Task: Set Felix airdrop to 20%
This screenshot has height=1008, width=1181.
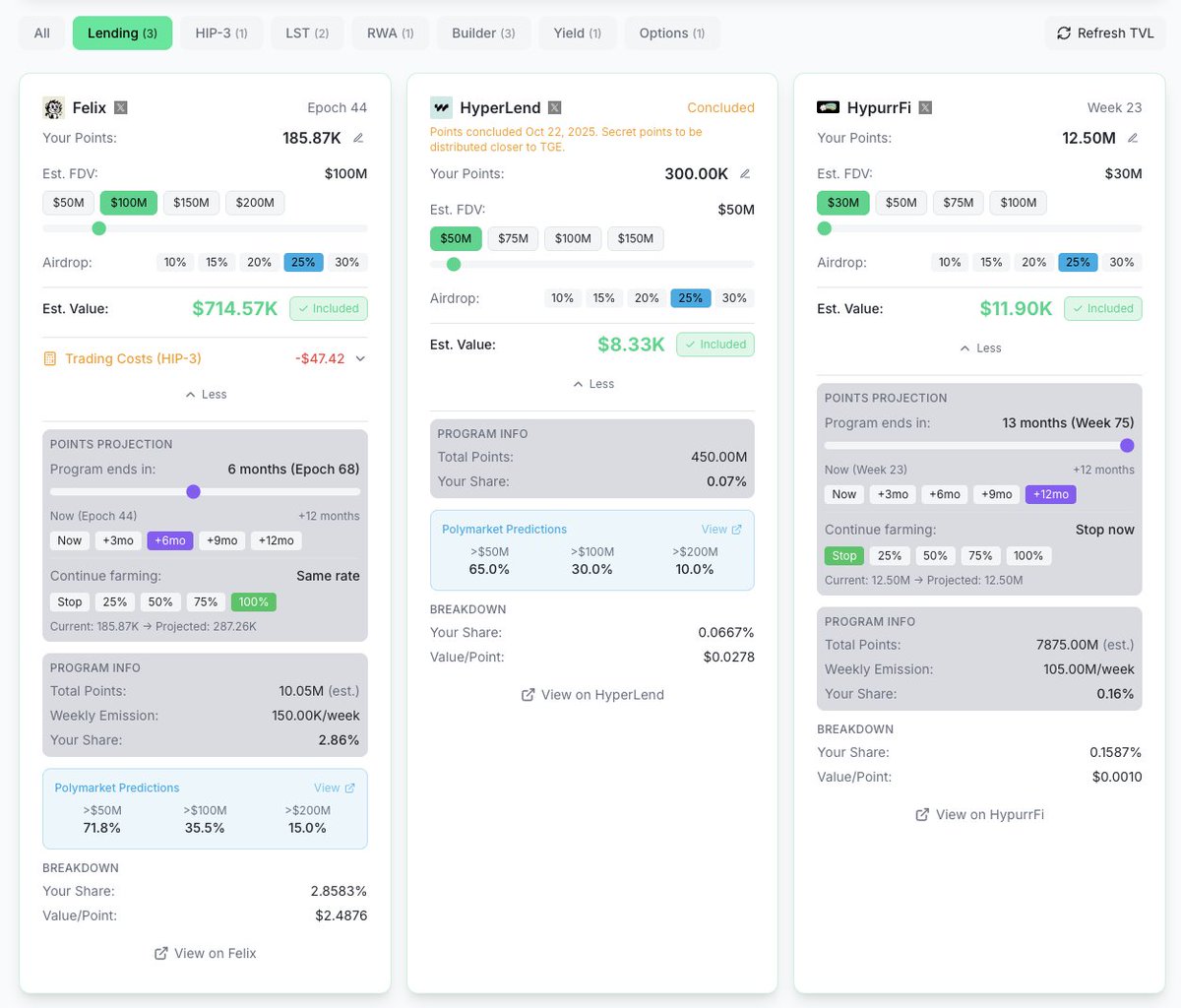Action: pos(260,263)
